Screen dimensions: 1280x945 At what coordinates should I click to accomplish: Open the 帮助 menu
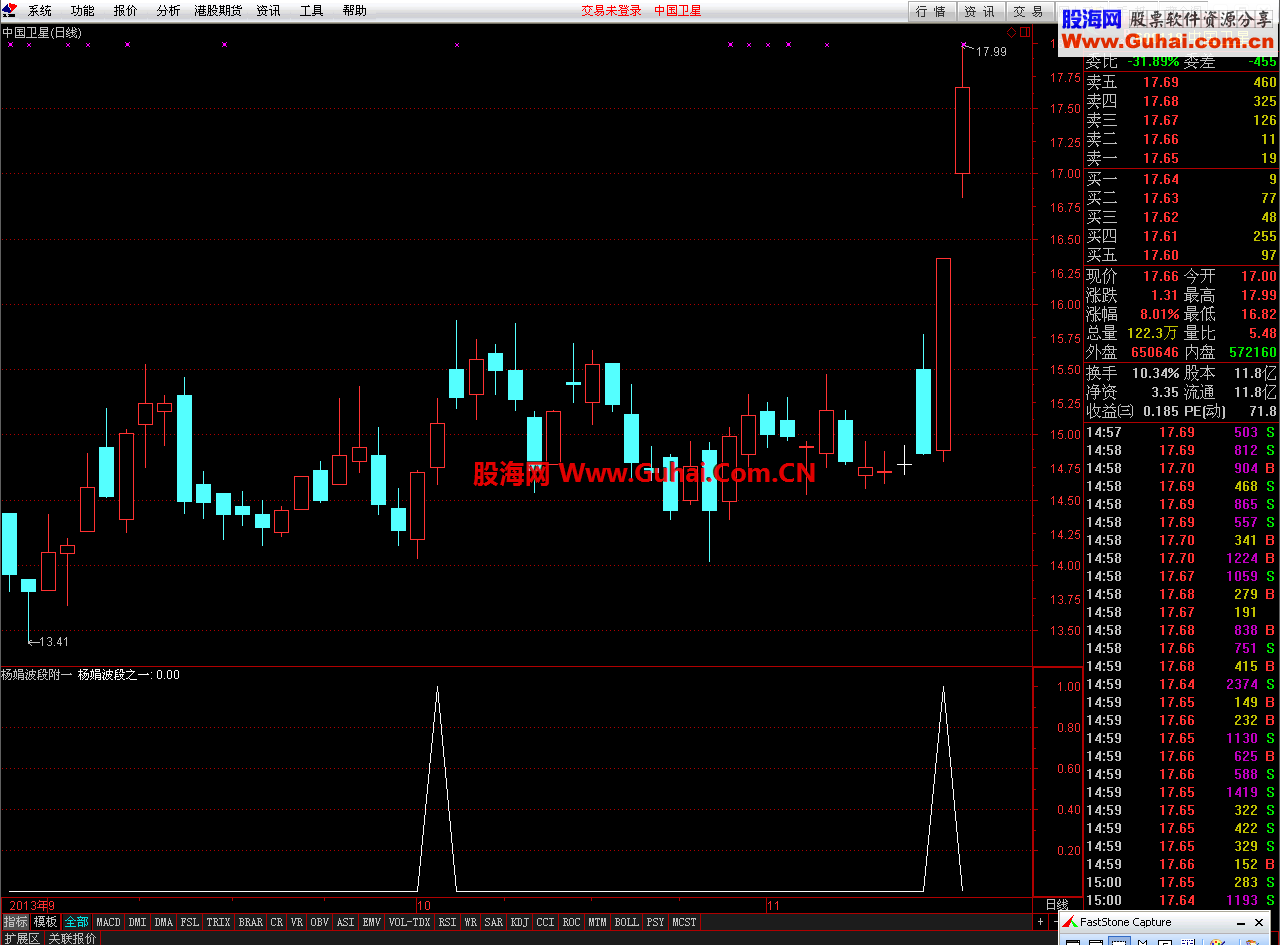[x=354, y=11]
